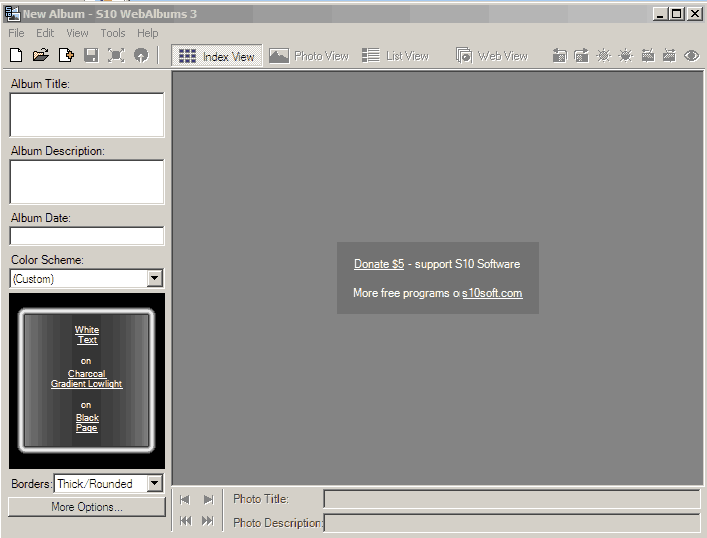Switch to Index View
The height and width of the screenshot is (538, 707).
pyautogui.click(x=217, y=57)
